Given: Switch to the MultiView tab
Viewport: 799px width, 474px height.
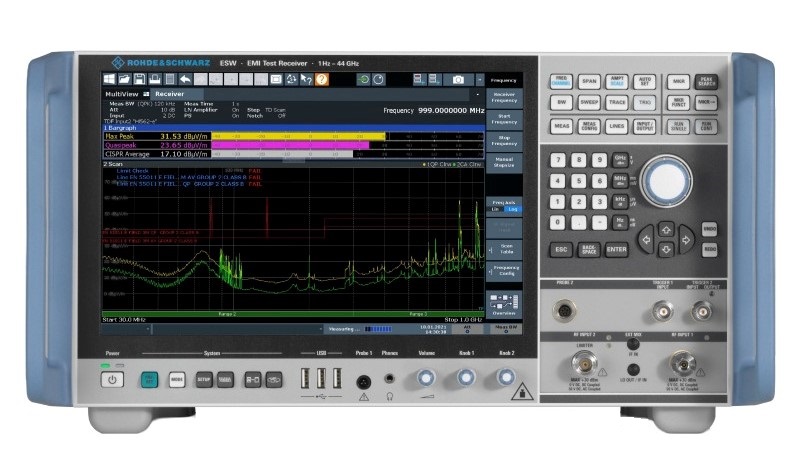Looking at the screenshot, I should coord(123,93).
